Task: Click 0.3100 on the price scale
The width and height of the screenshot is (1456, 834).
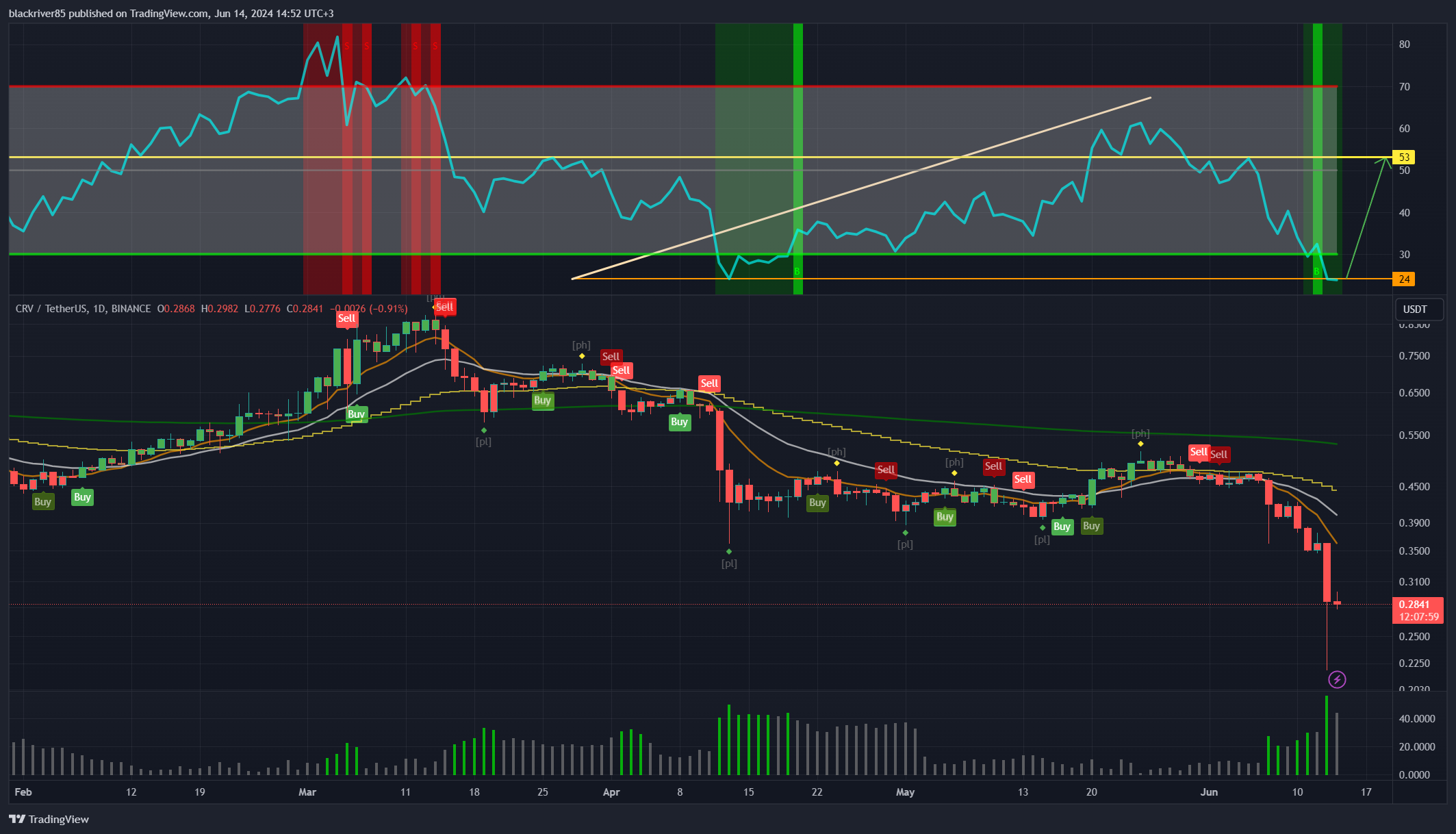Action: click(1414, 582)
